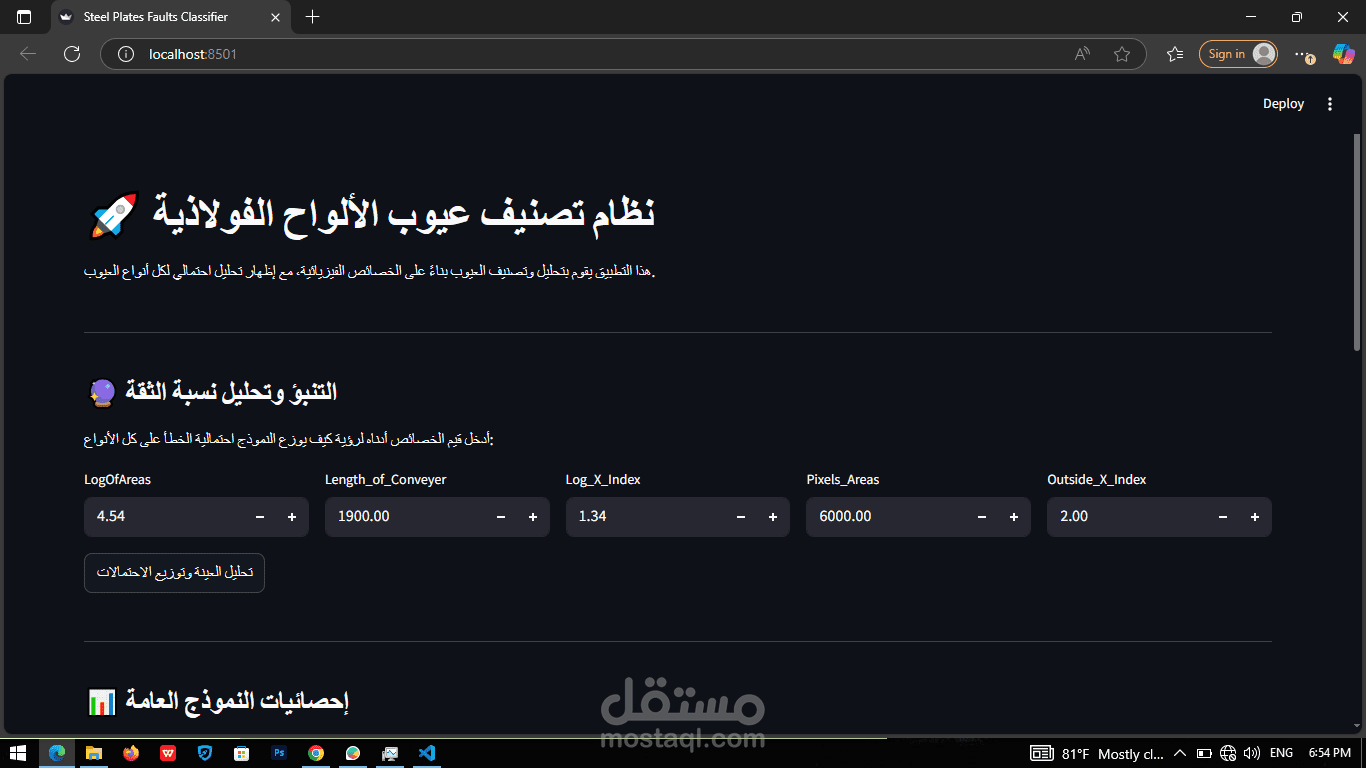Click the Log_X_Index input field
This screenshot has width=1366, height=768.
click(x=640, y=517)
